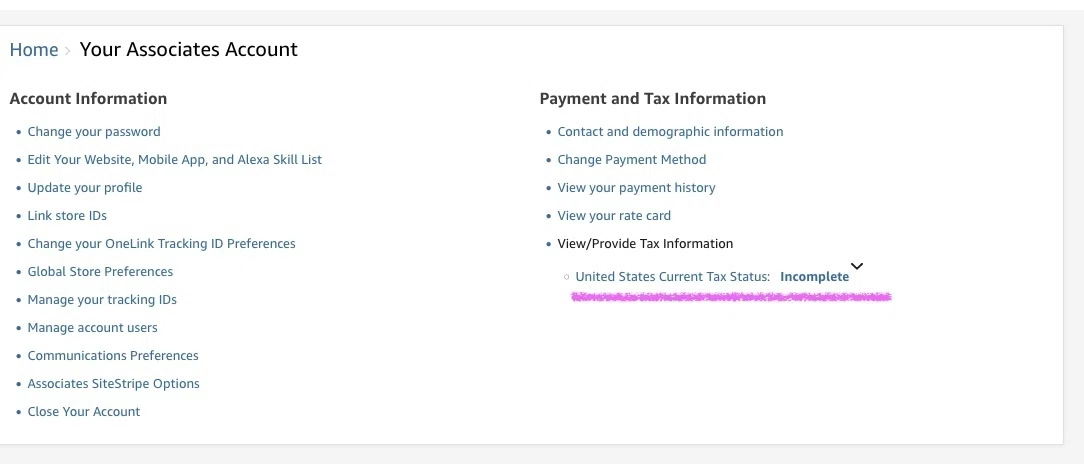Select United States Current Tax Status text
The image size is (1084, 464).
point(673,277)
